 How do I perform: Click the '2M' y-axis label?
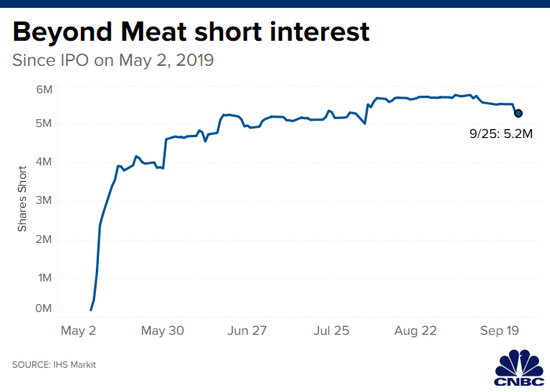coord(43,239)
